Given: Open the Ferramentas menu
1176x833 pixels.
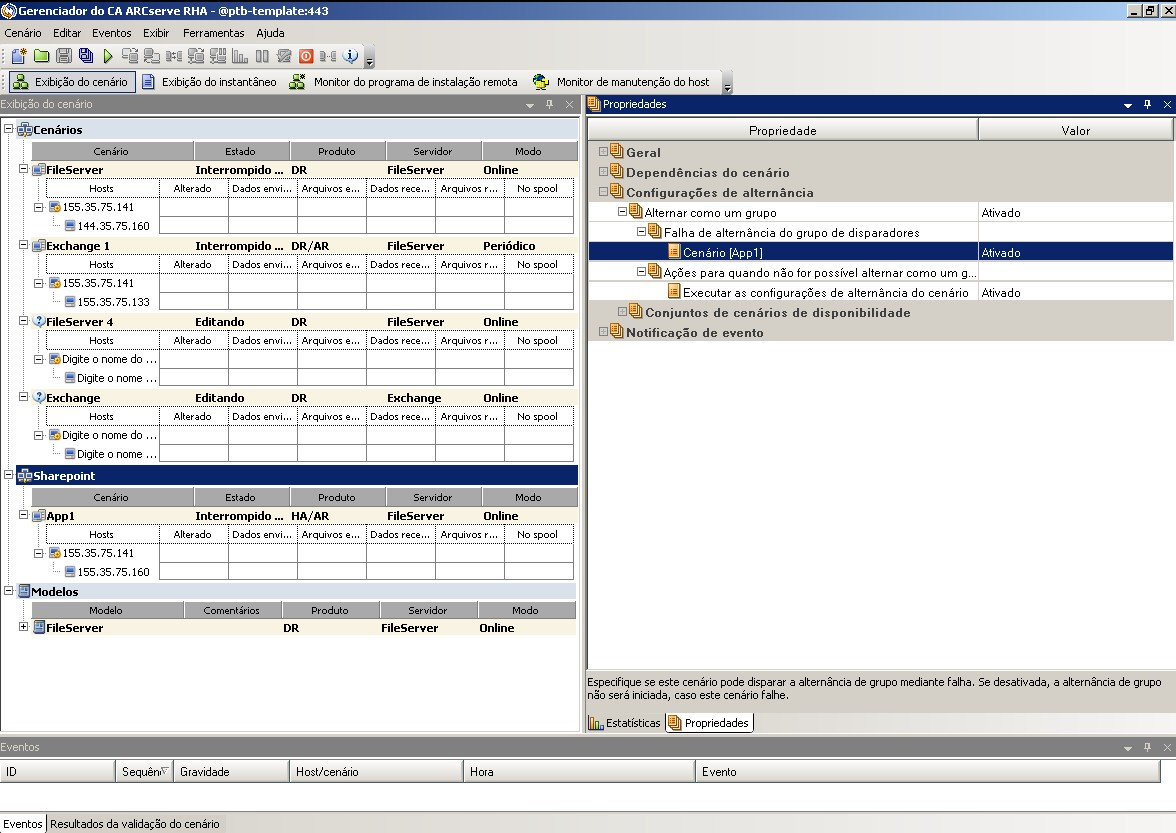Looking at the screenshot, I should pos(213,33).
